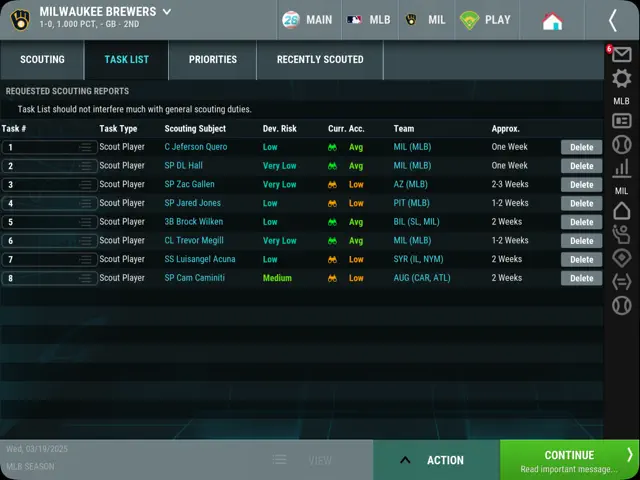This screenshot has height=480, width=640.
Task: Switch to the SCOUTING tab
Action: [x=42, y=60]
